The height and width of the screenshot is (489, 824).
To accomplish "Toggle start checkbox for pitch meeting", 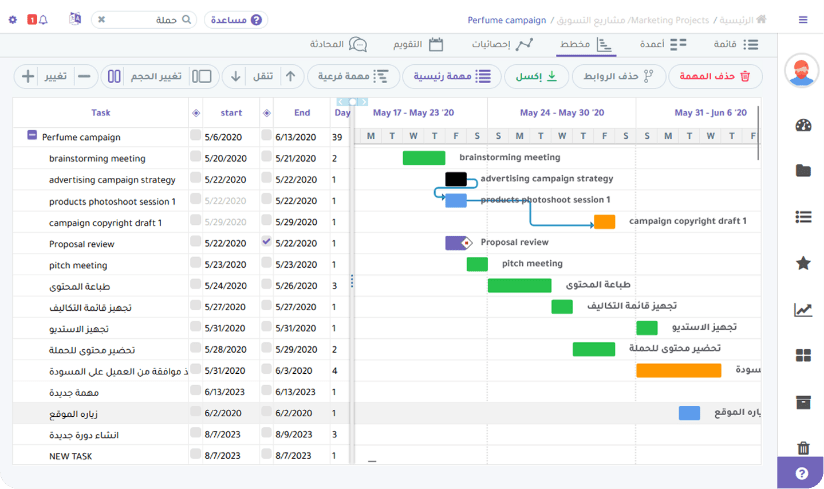I will (195, 262).
